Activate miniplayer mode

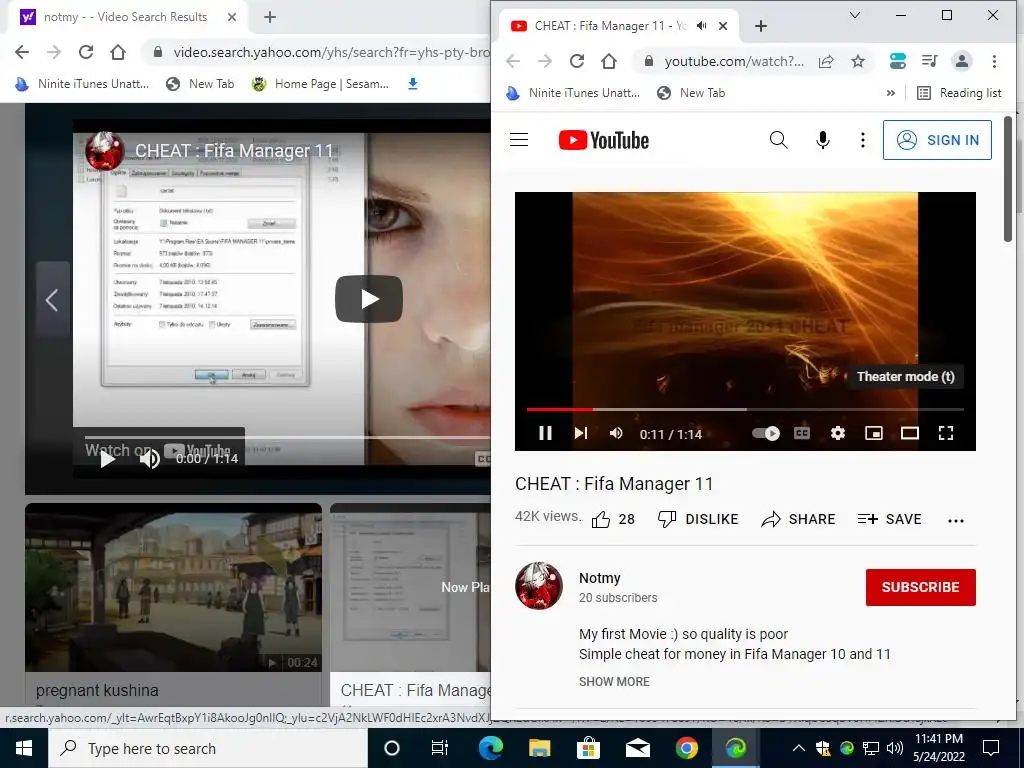874,434
